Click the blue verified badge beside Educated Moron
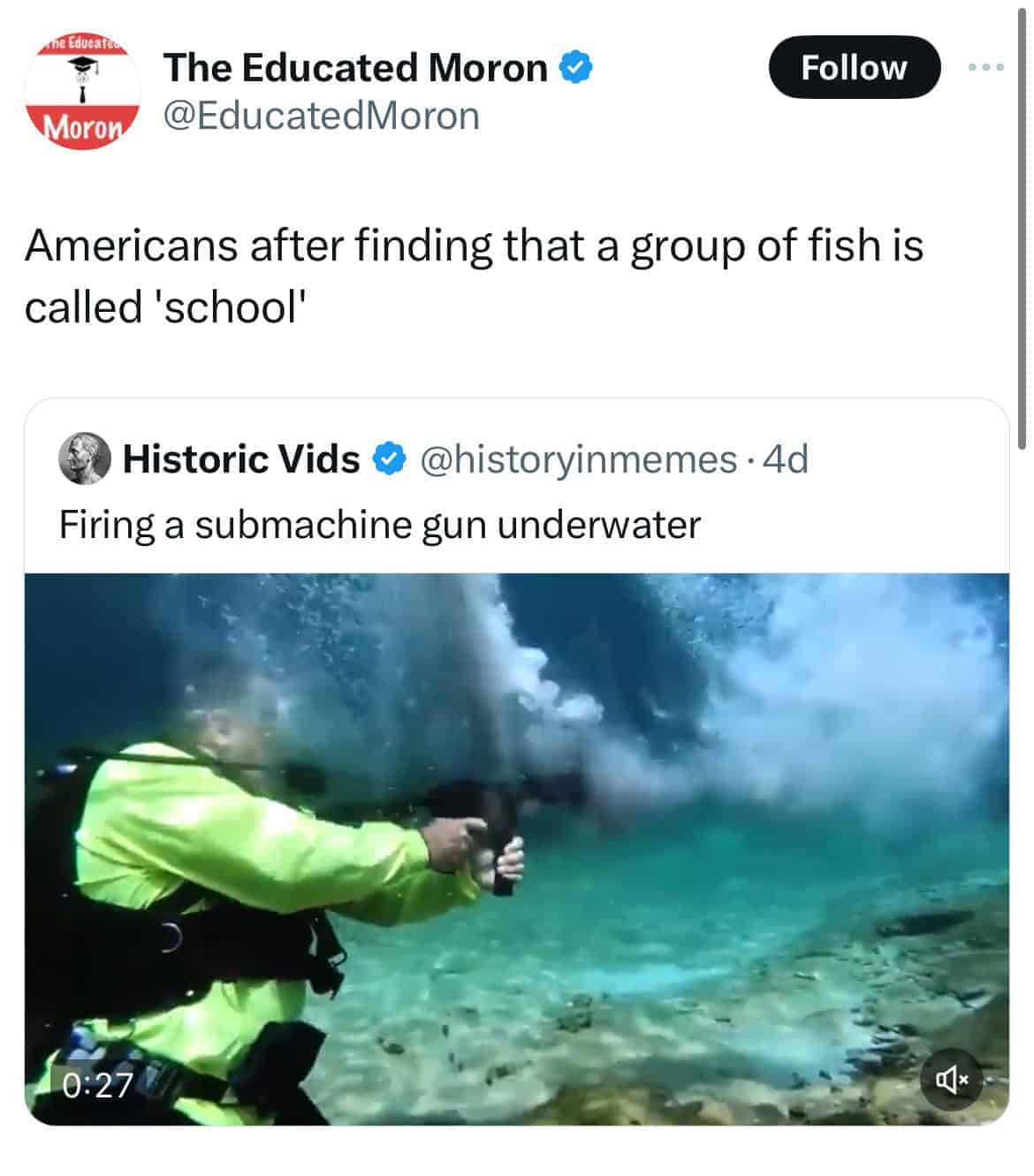 pyautogui.click(x=575, y=68)
